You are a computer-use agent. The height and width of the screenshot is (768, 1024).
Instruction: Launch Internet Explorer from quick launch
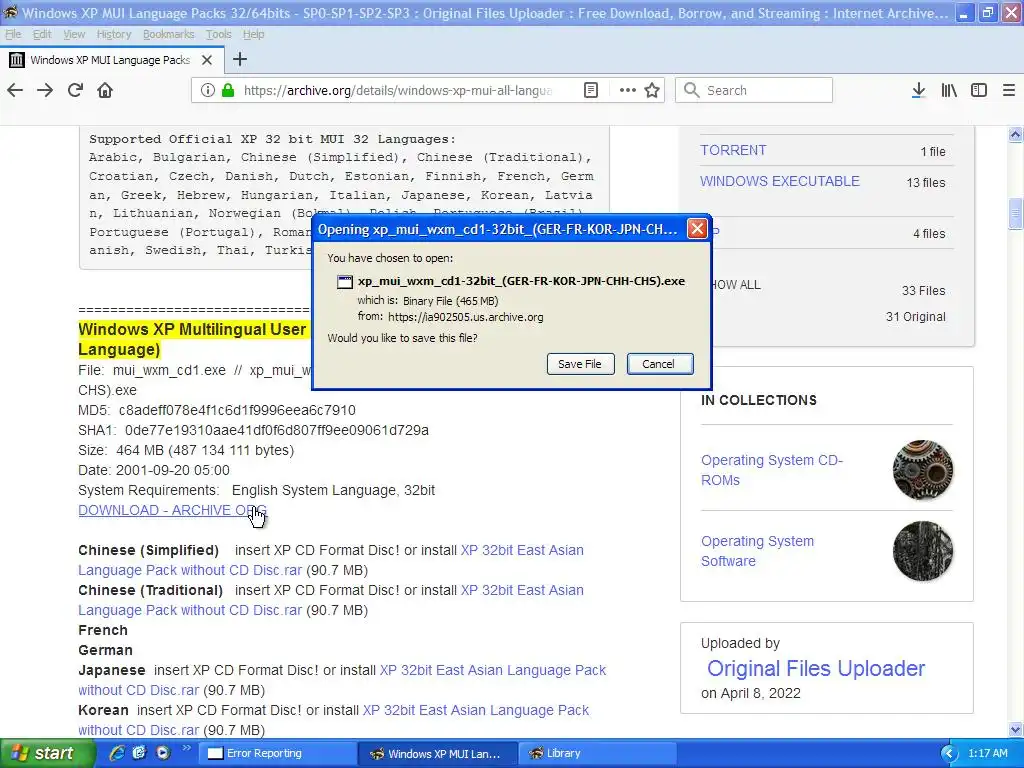click(x=116, y=753)
